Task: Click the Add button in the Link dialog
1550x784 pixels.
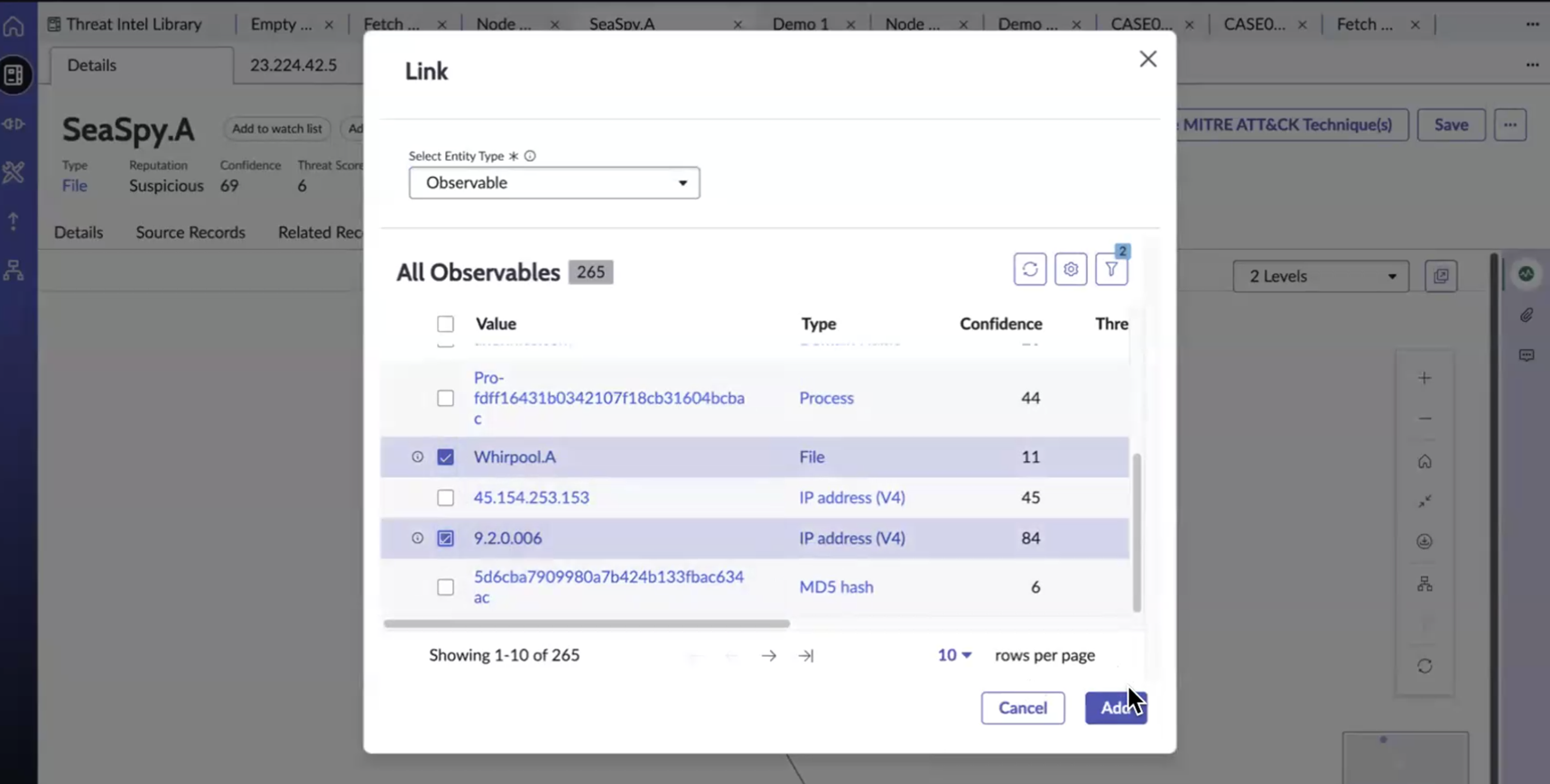Action: [1116, 708]
